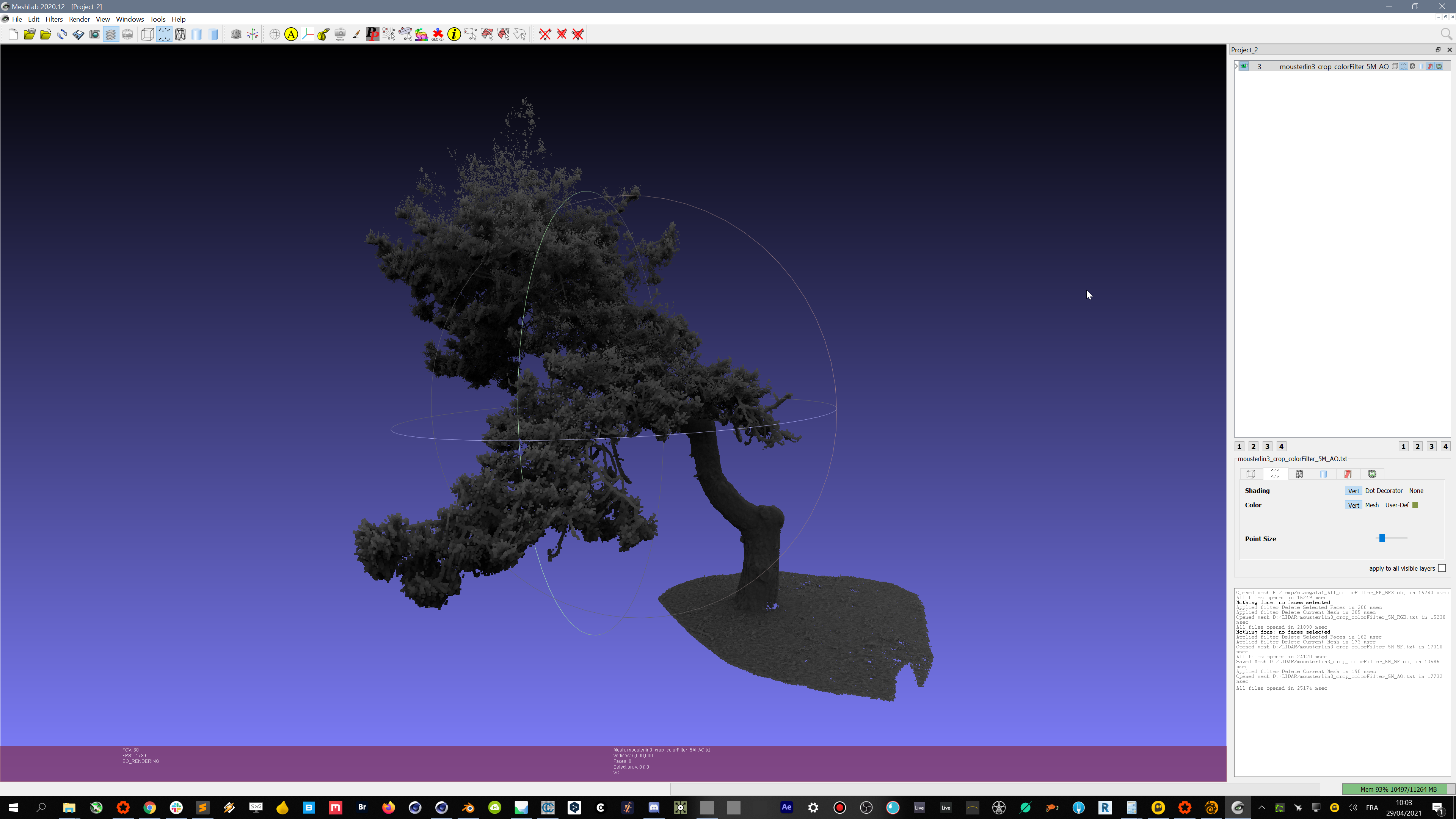1456x819 pixels.
Task: Undock the Project_2 panel
Action: [1439, 50]
